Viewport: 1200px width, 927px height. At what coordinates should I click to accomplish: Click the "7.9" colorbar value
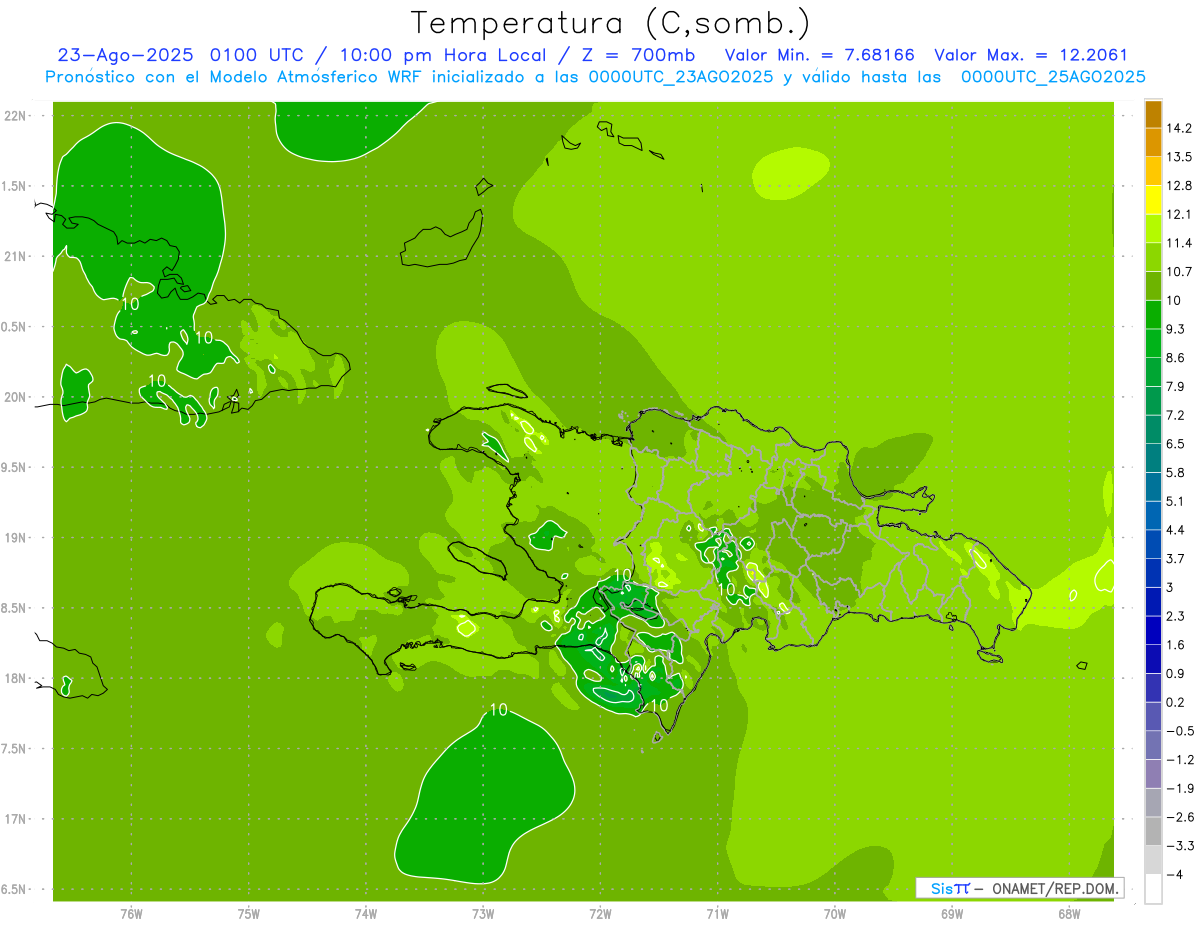click(x=1175, y=386)
